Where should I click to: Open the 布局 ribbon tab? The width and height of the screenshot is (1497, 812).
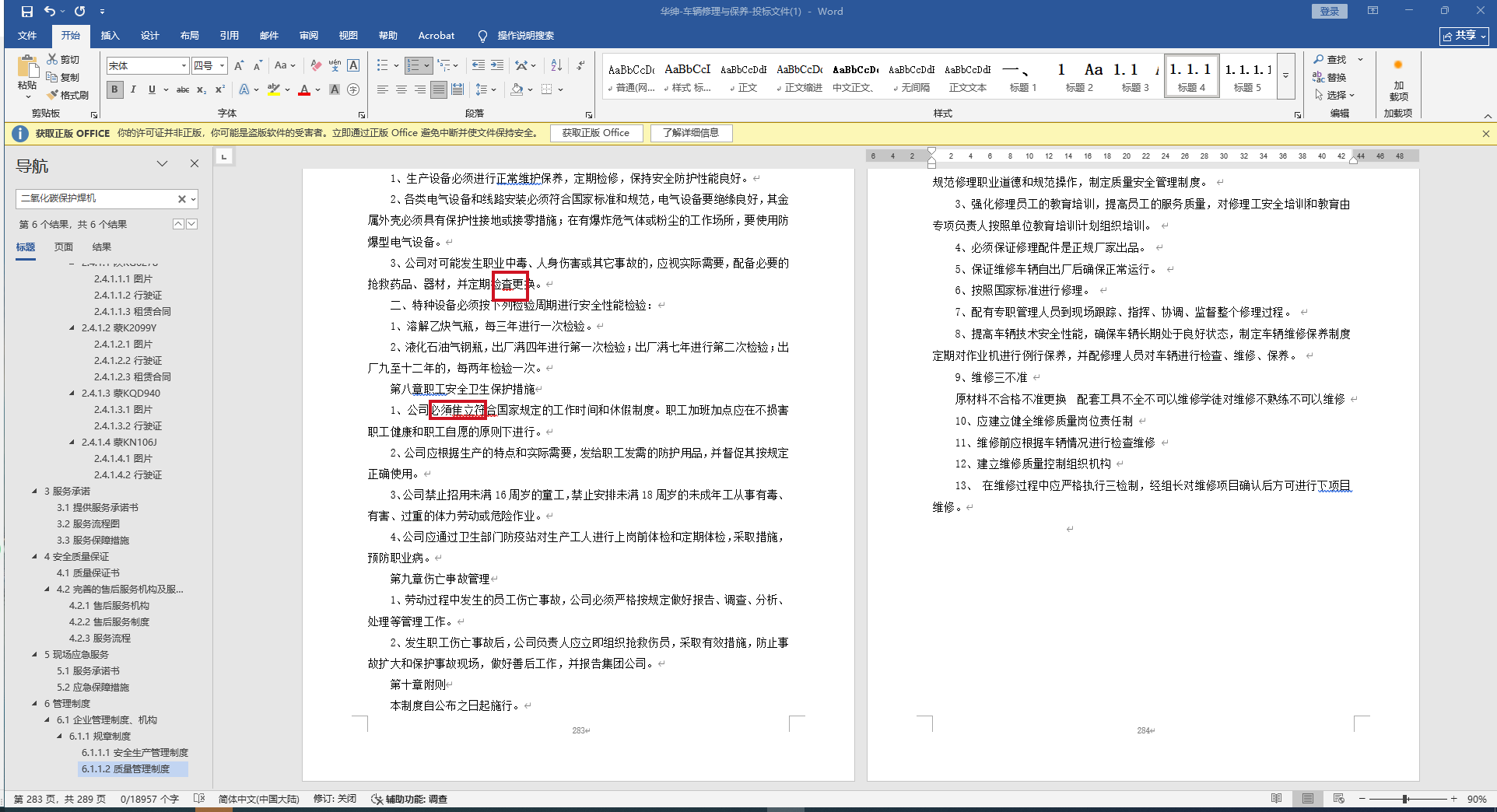(x=189, y=36)
